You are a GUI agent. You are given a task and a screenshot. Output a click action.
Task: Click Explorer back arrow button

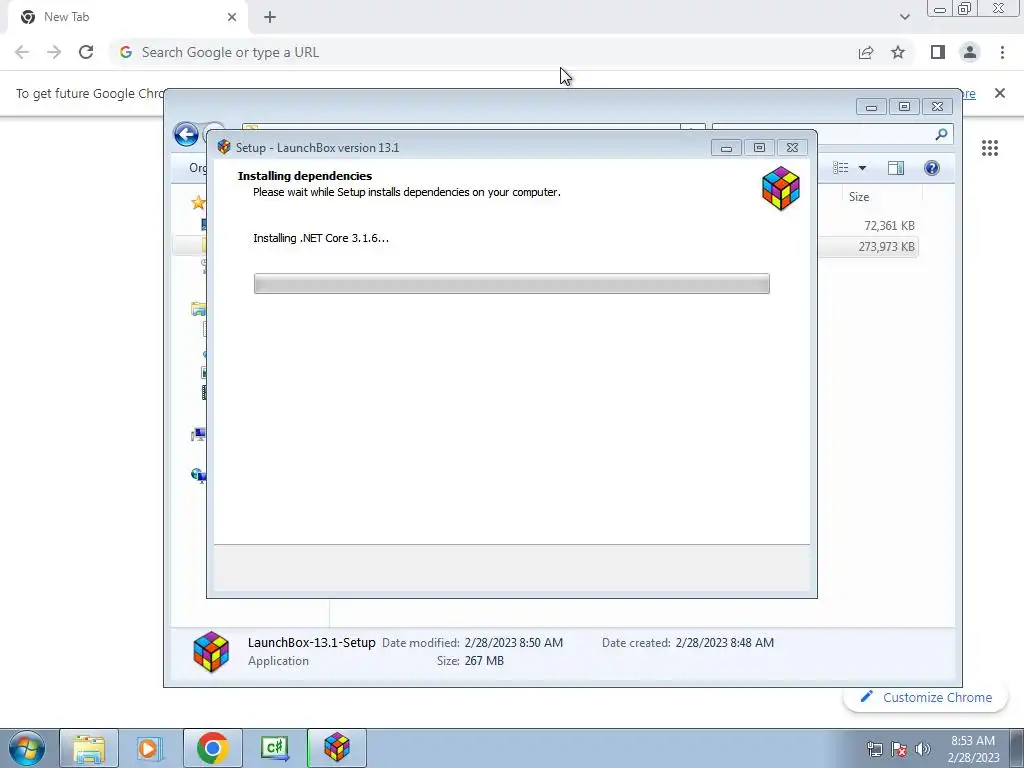(x=186, y=135)
